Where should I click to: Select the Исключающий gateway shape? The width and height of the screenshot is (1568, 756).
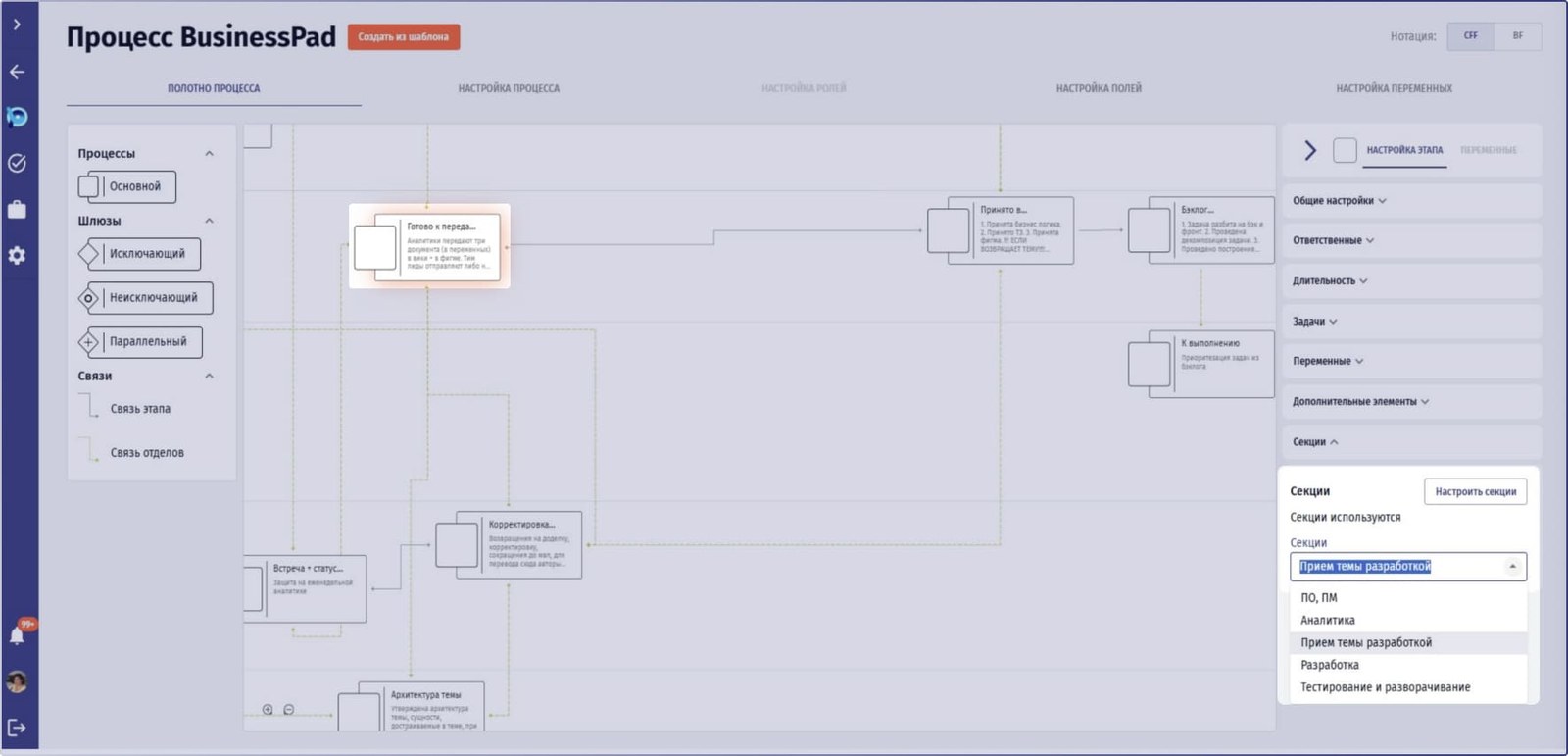point(139,254)
